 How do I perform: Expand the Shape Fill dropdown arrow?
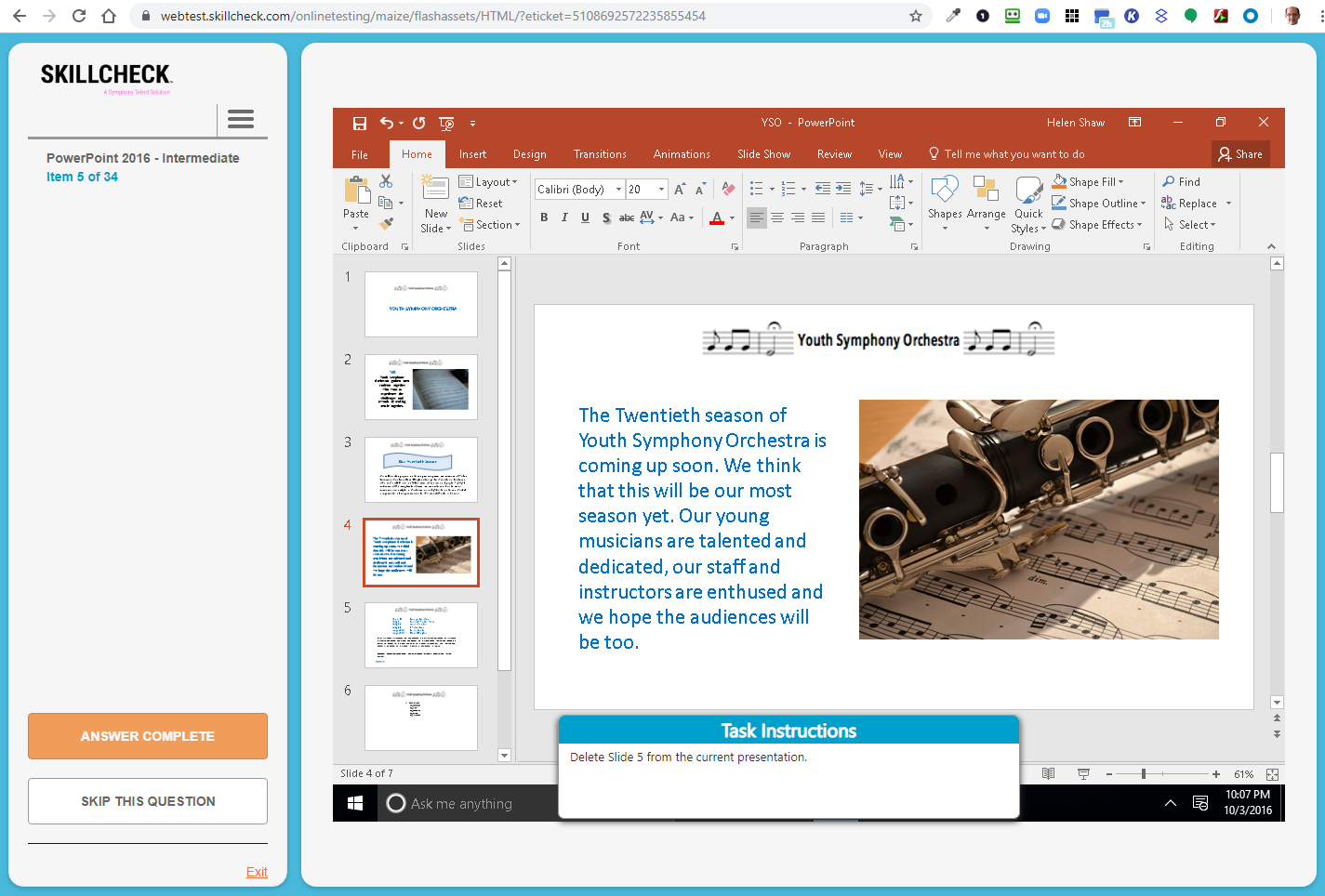pyautogui.click(x=1120, y=181)
